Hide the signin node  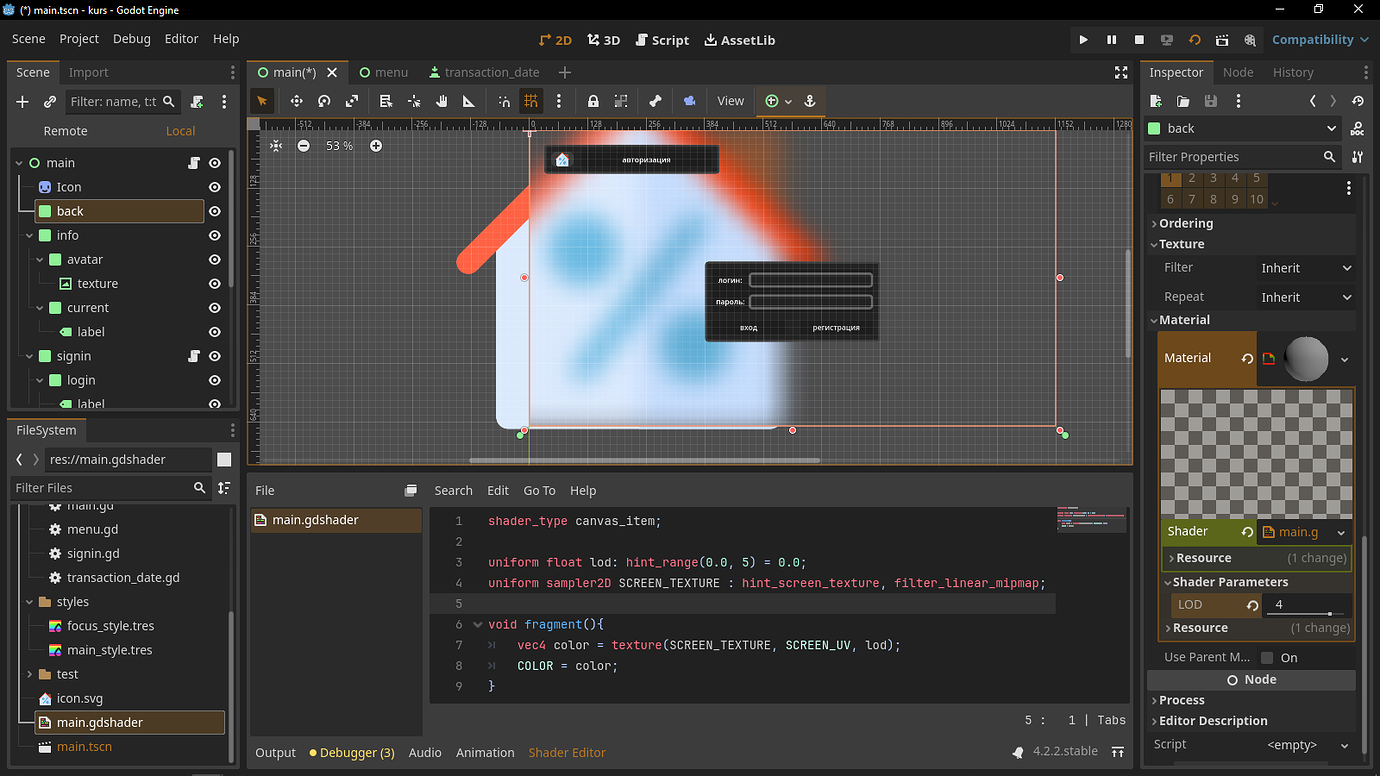click(x=214, y=356)
